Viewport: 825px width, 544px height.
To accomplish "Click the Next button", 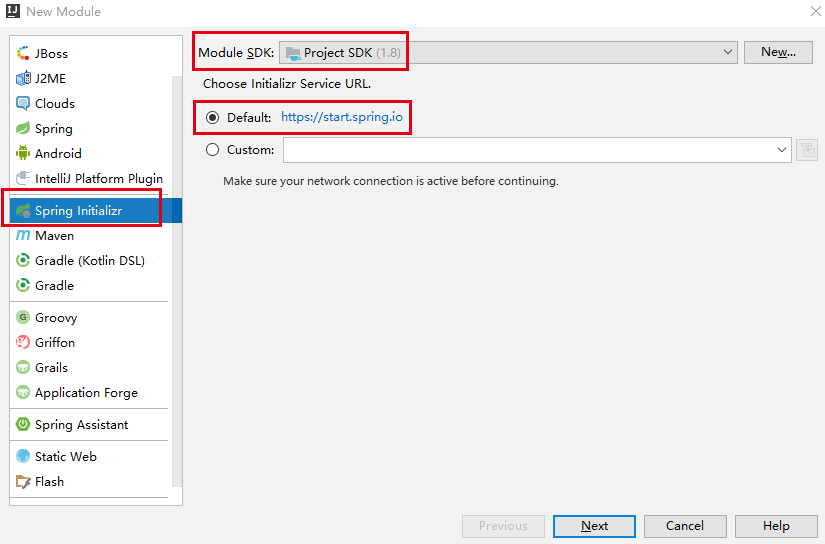I will click(x=594, y=526).
